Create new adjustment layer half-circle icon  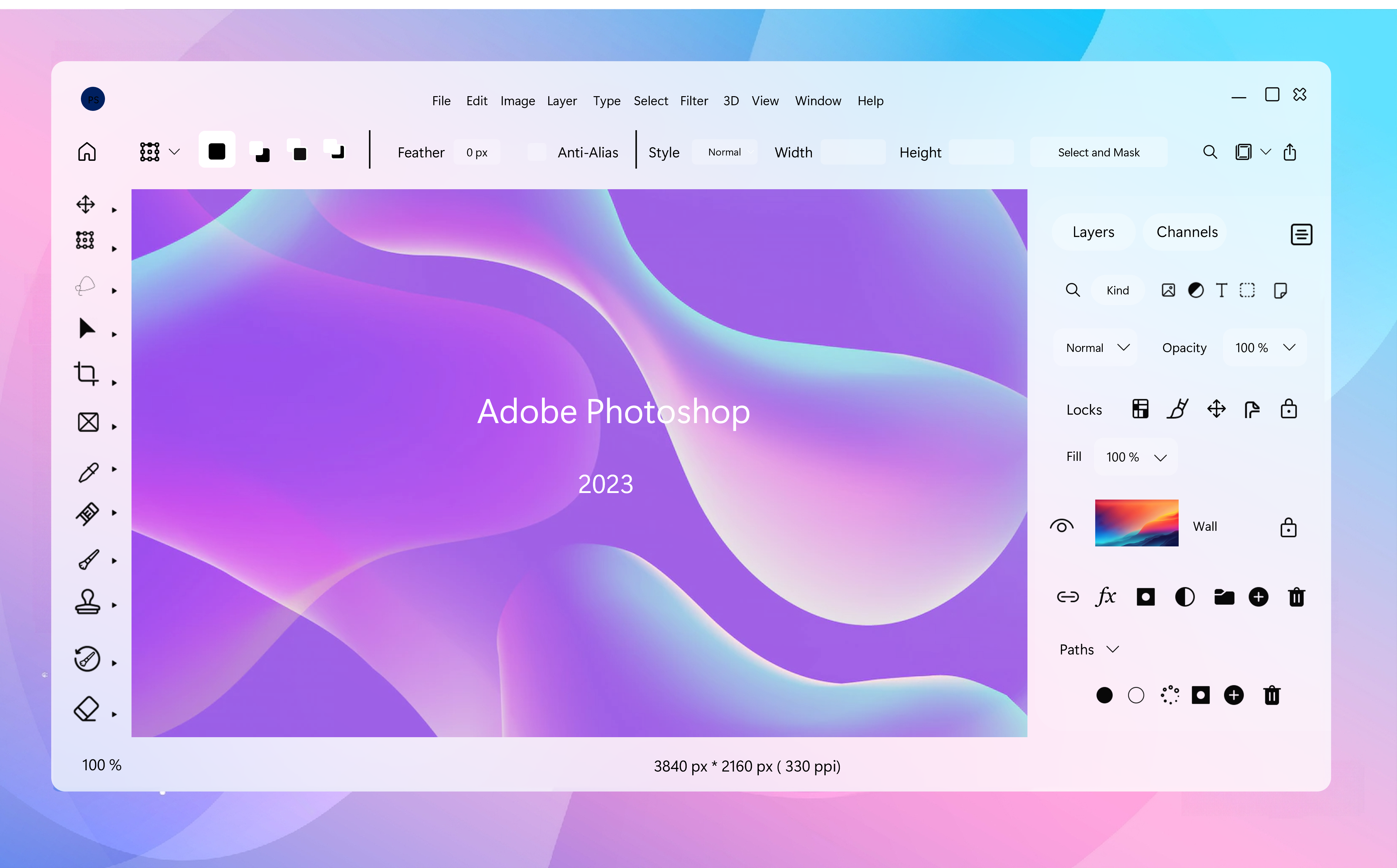[1185, 597]
